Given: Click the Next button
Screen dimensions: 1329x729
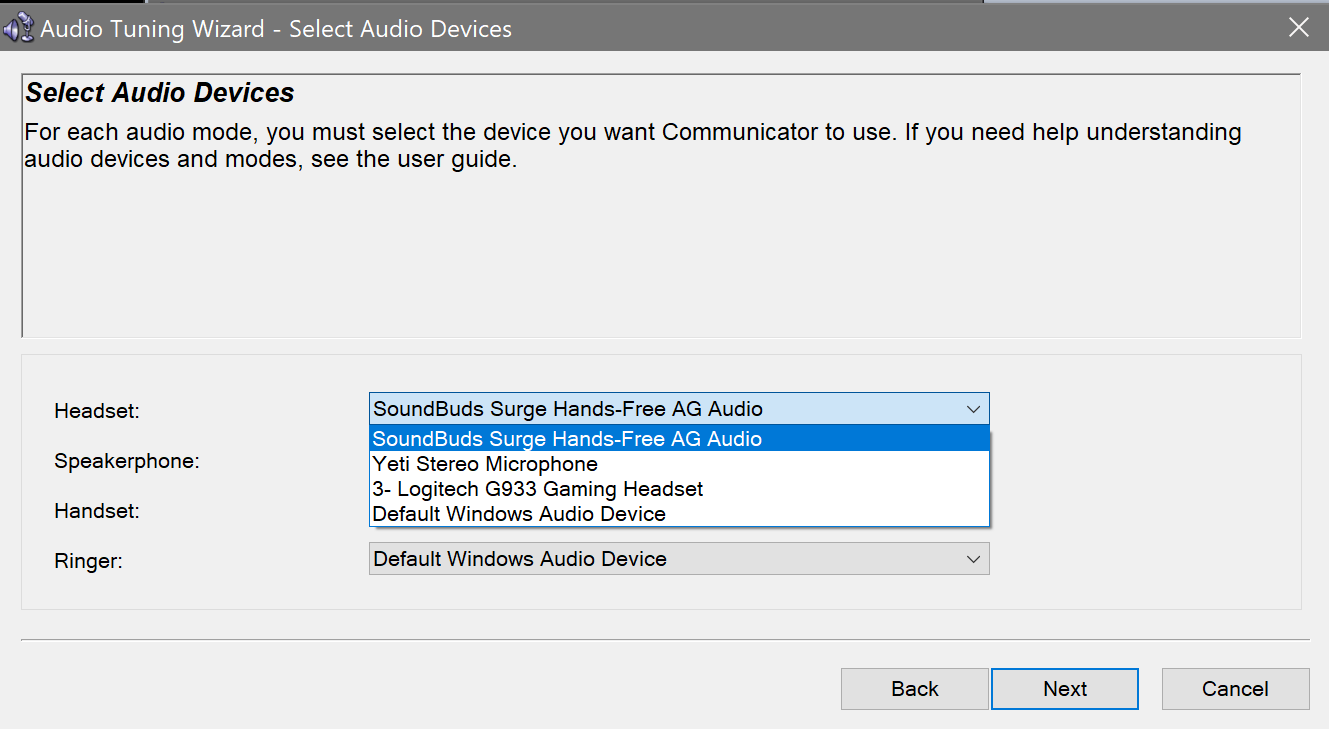Looking at the screenshot, I should pyautogui.click(x=1064, y=688).
